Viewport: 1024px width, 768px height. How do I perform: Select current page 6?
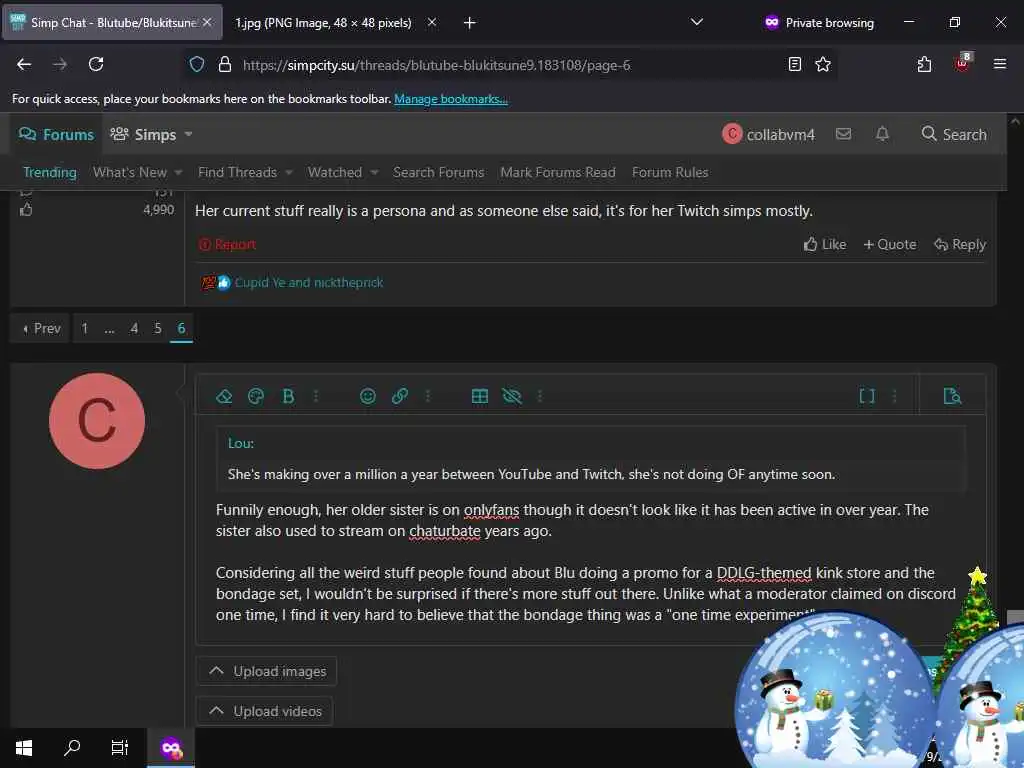click(182, 328)
